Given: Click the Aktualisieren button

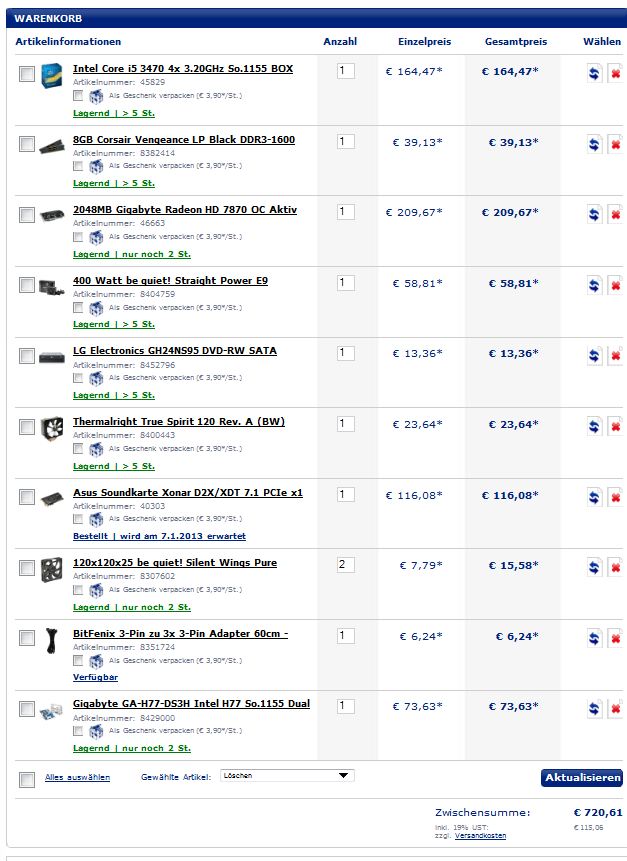Looking at the screenshot, I should pos(582,778).
